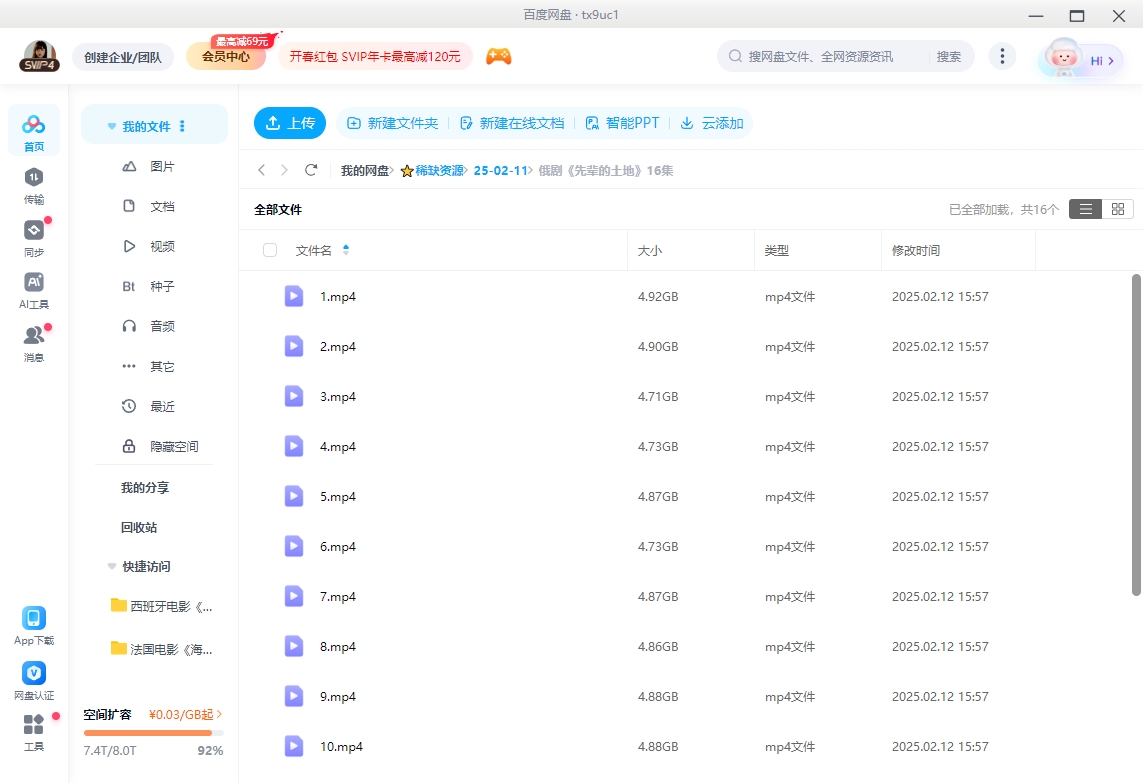Switch to grid view for files
1143x783 pixels.
[x=1117, y=208]
